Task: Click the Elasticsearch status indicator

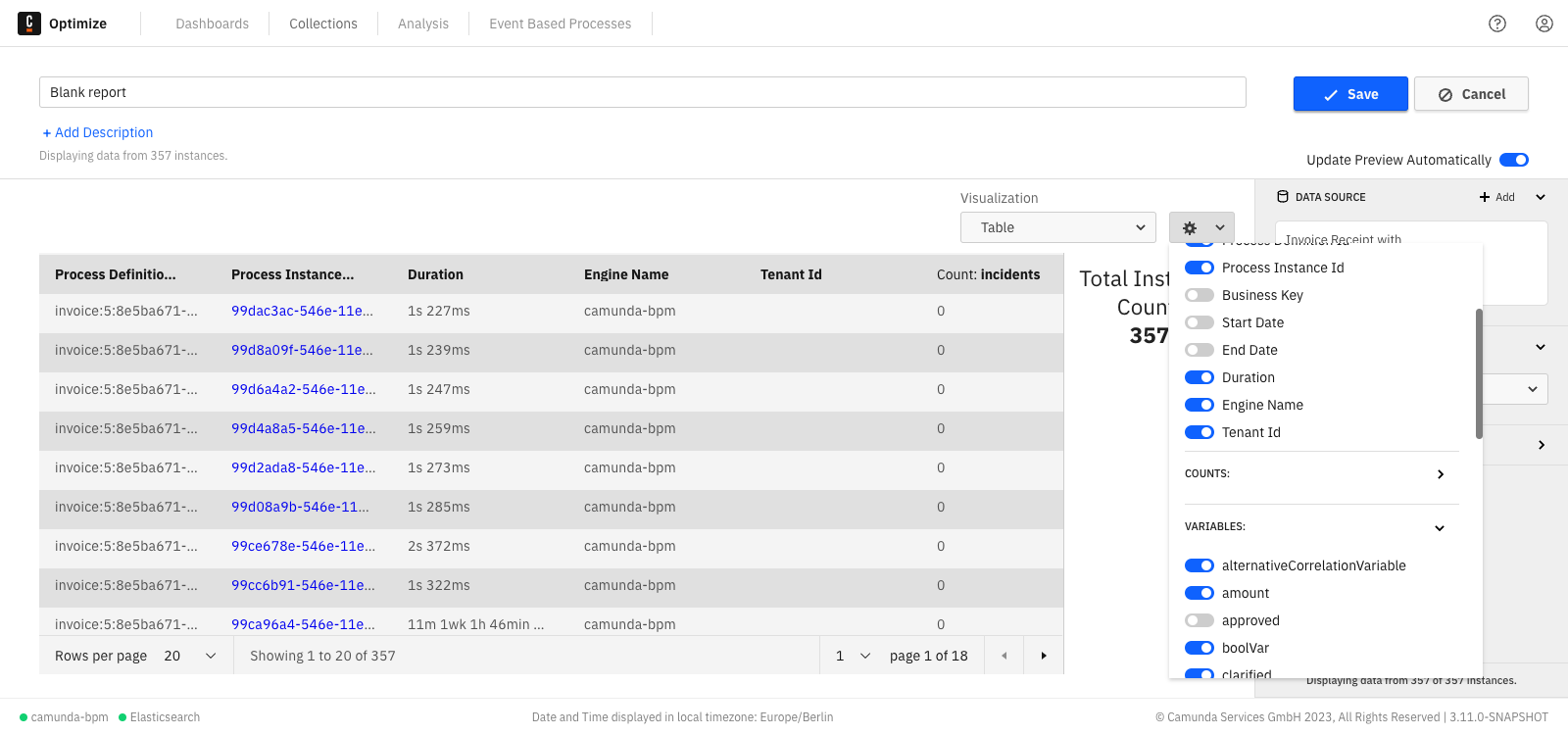Action: click(160, 717)
